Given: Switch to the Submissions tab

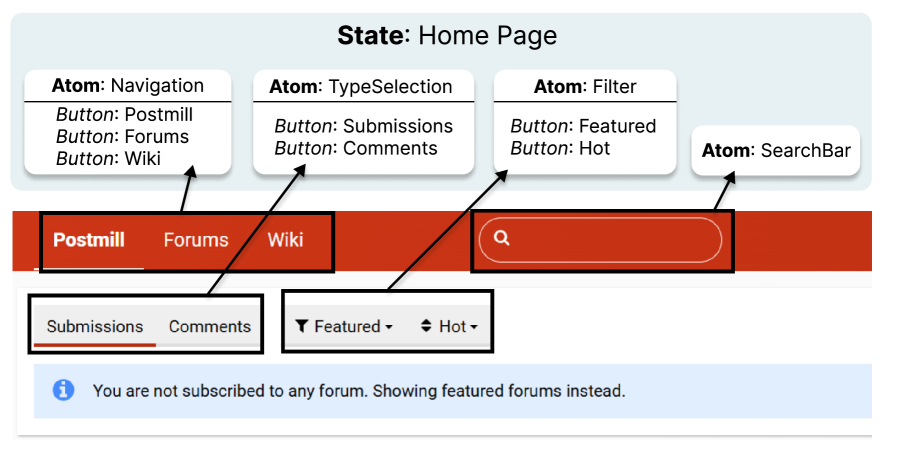Looking at the screenshot, I should pos(95,326).
